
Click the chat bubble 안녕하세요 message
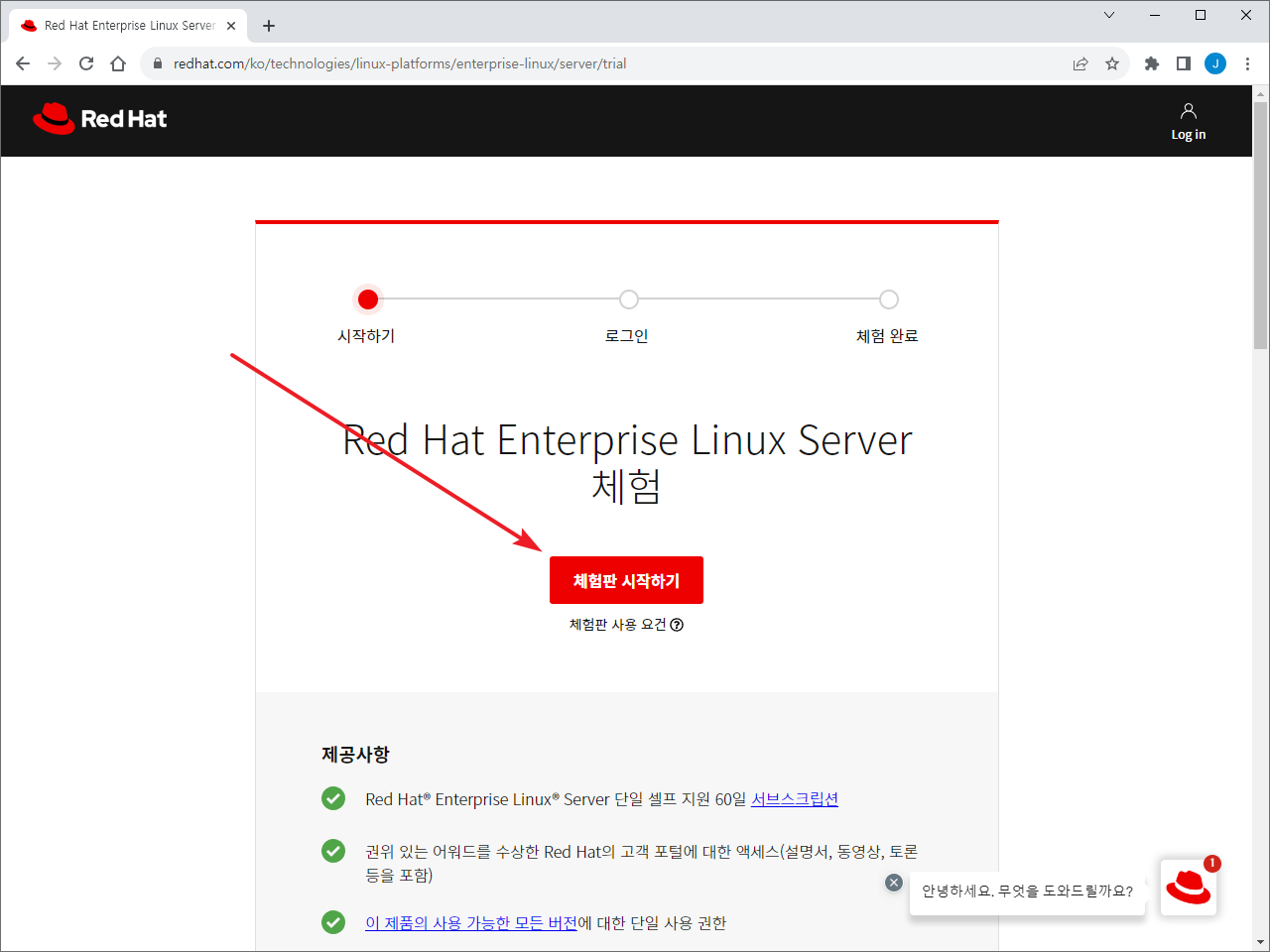[x=1027, y=891]
